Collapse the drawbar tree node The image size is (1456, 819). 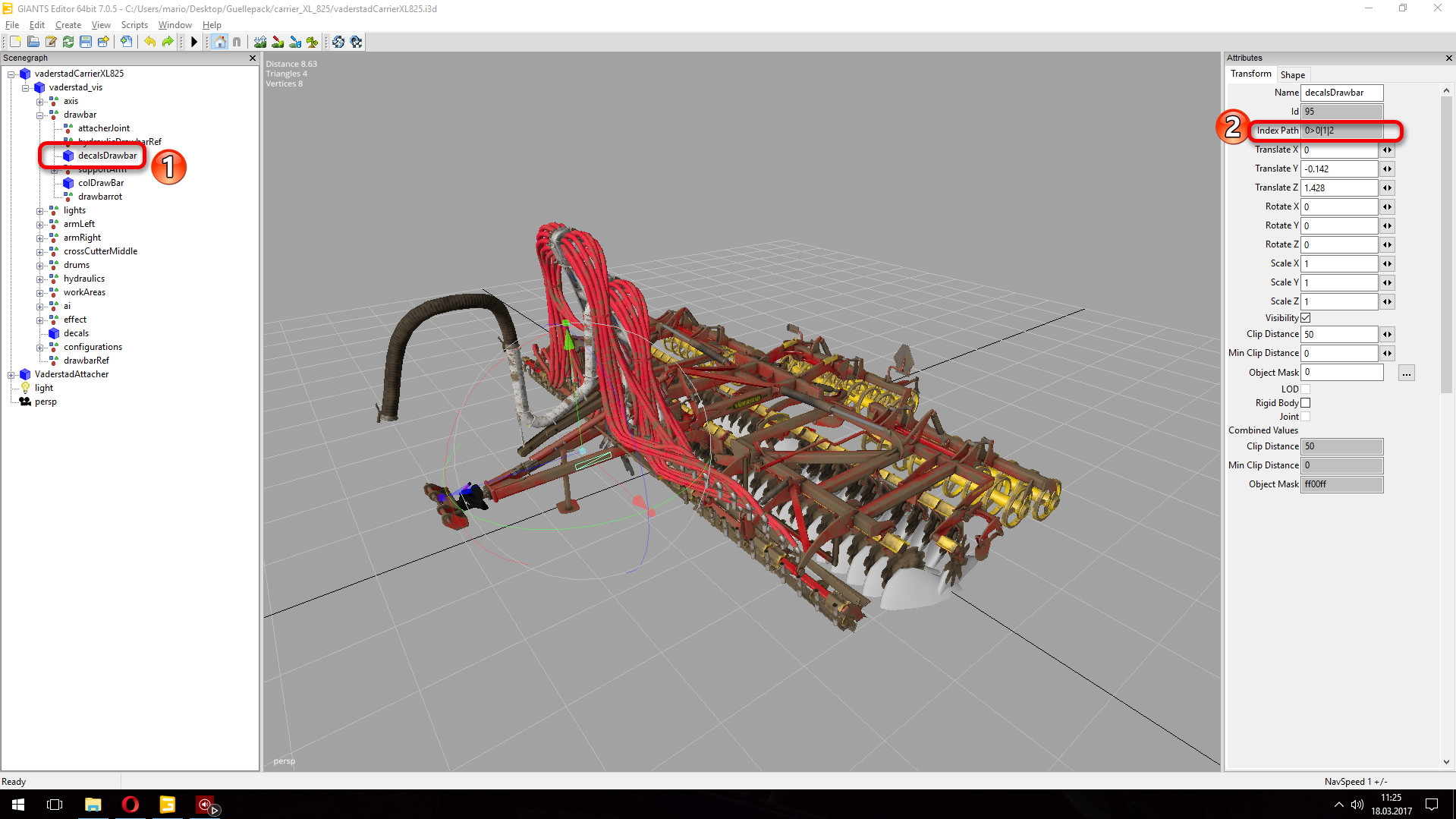click(x=39, y=115)
